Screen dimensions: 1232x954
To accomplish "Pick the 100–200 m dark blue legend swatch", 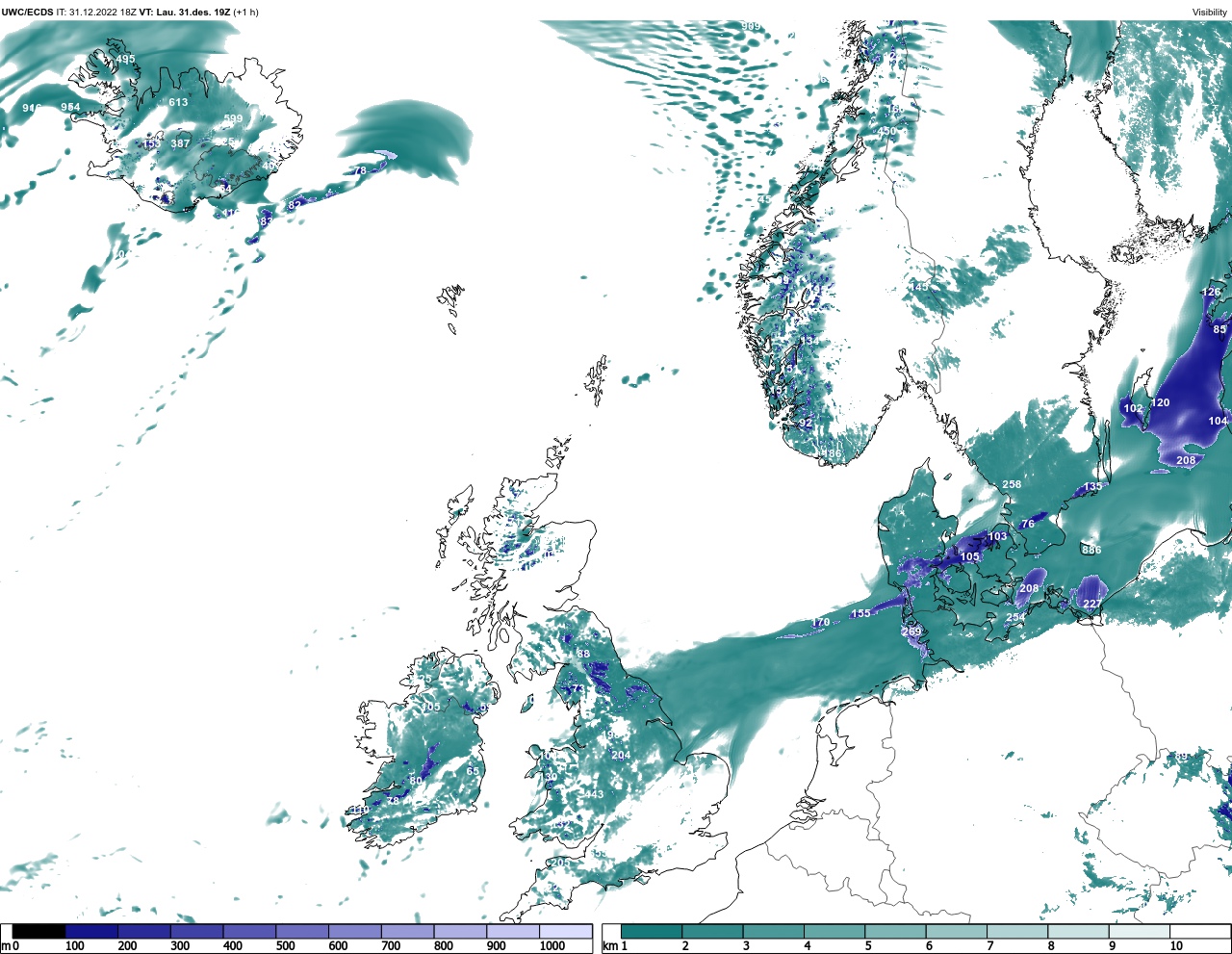I will [x=91, y=931].
